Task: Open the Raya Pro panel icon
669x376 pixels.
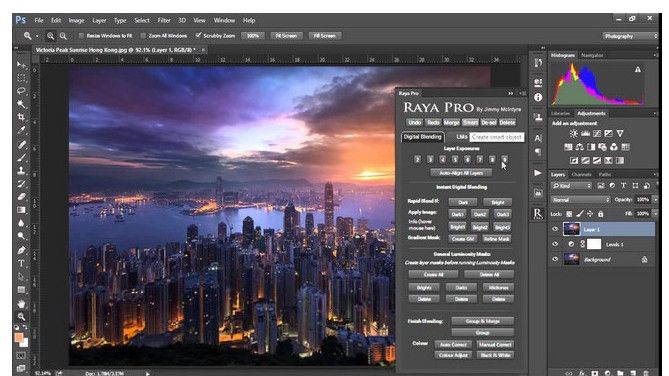Action: 538,213
